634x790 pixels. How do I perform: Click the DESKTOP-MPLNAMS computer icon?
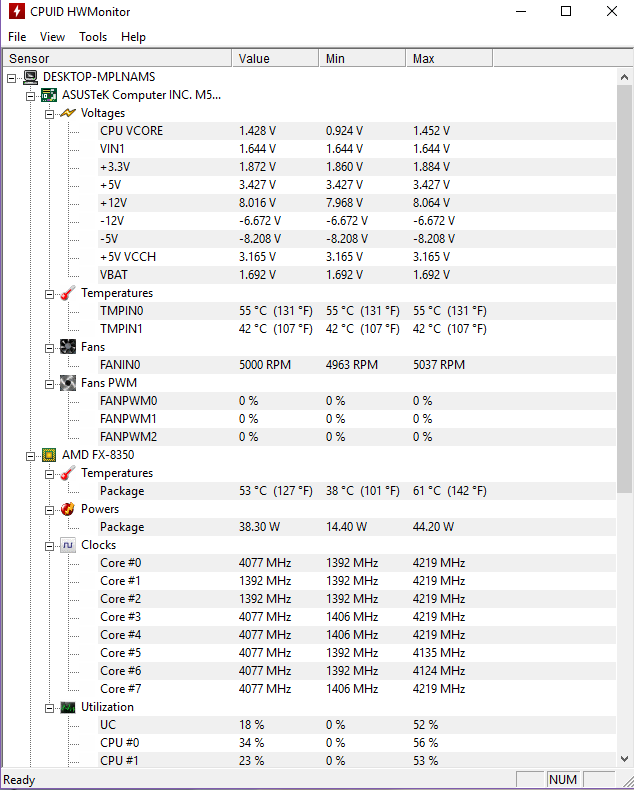(x=30, y=77)
